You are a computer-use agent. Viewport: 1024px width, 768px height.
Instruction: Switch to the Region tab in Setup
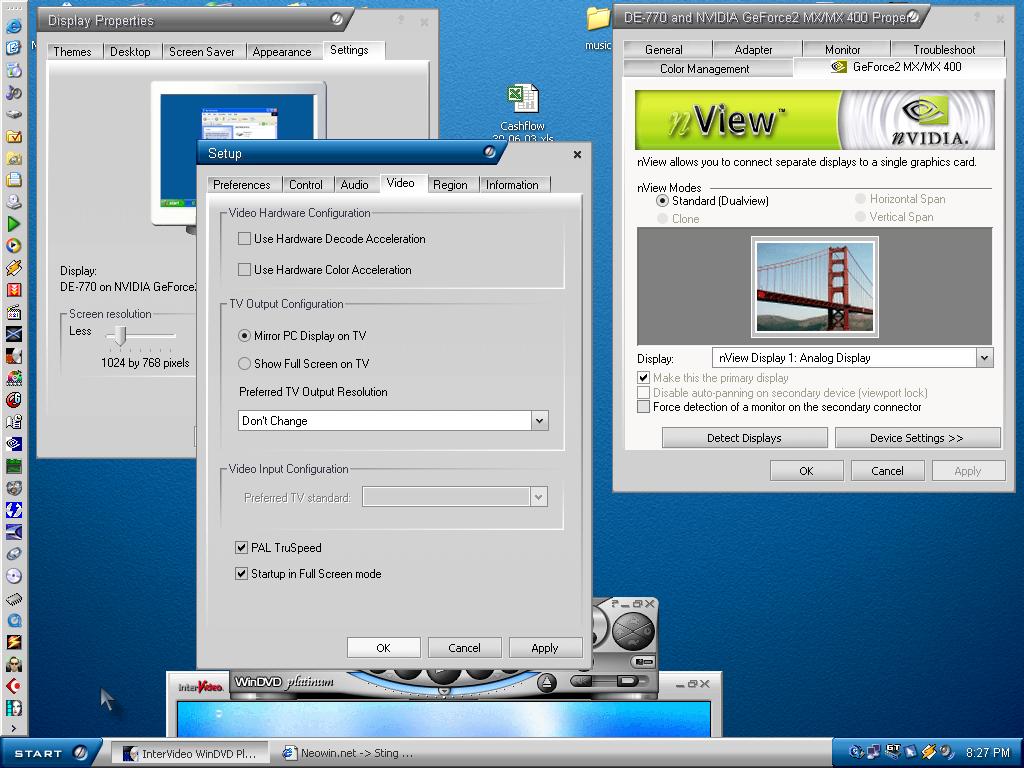point(450,185)
